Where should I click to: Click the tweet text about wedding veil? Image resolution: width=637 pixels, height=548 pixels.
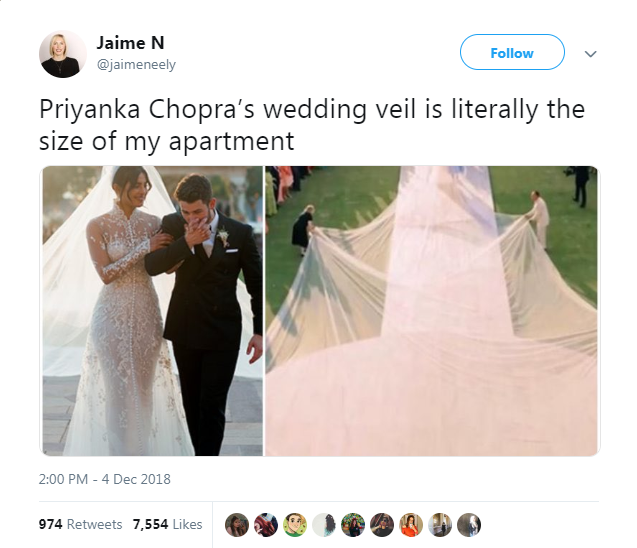[312, 125]
